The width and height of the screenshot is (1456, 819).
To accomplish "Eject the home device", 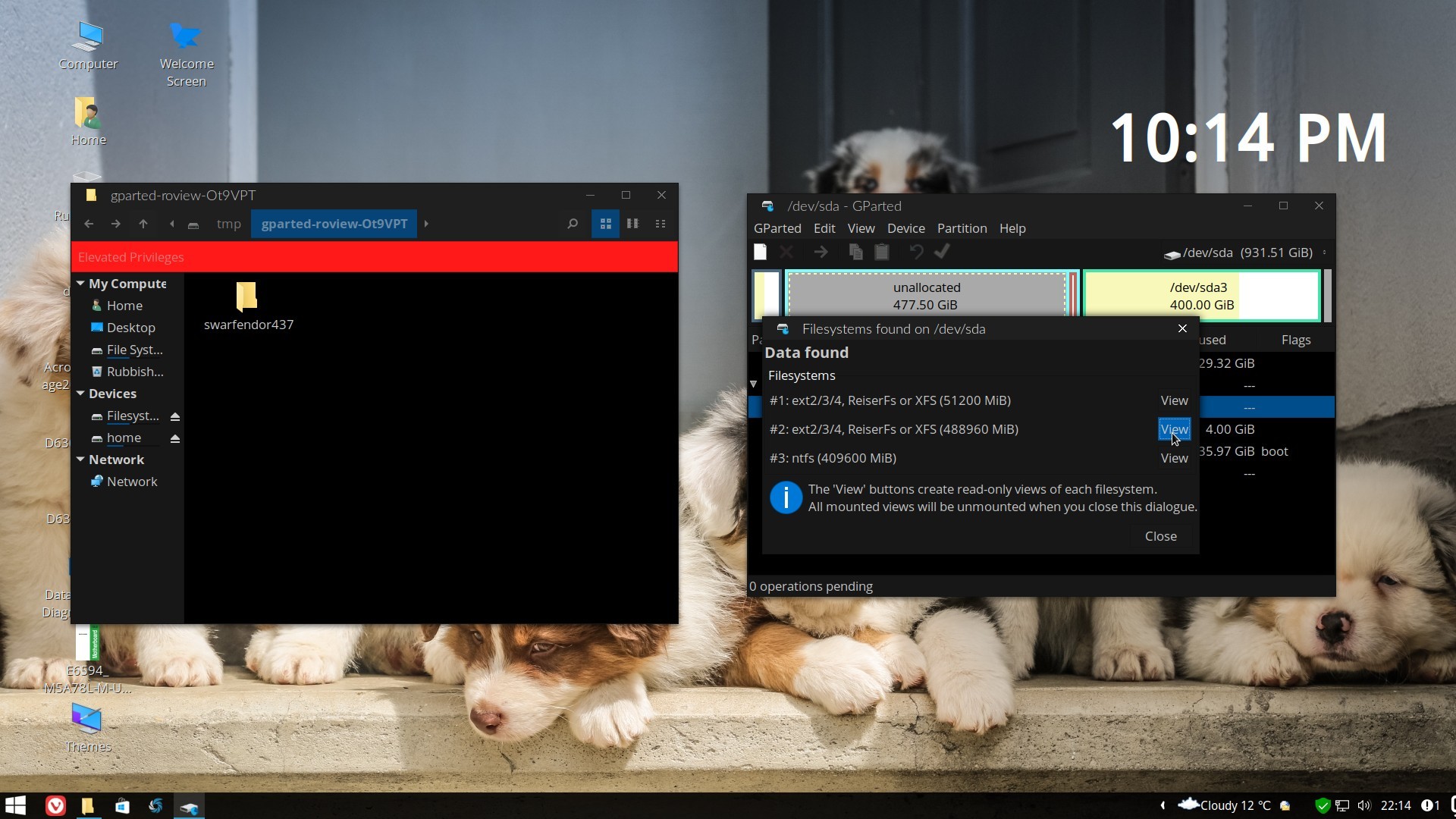I will click(x=175, y=438).
